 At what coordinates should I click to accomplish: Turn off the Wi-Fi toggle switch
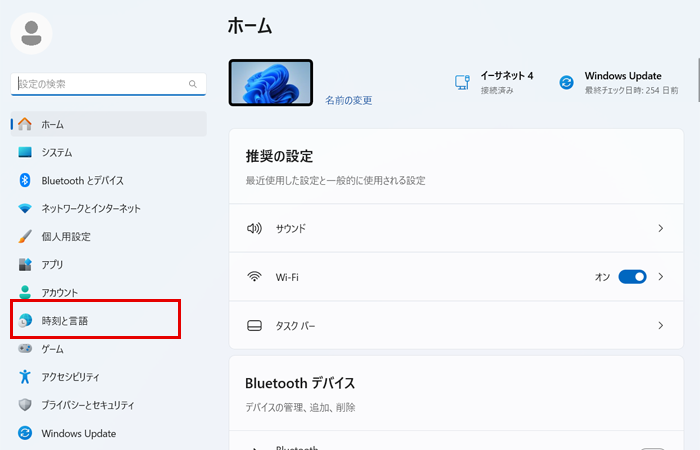pos(632,277)
